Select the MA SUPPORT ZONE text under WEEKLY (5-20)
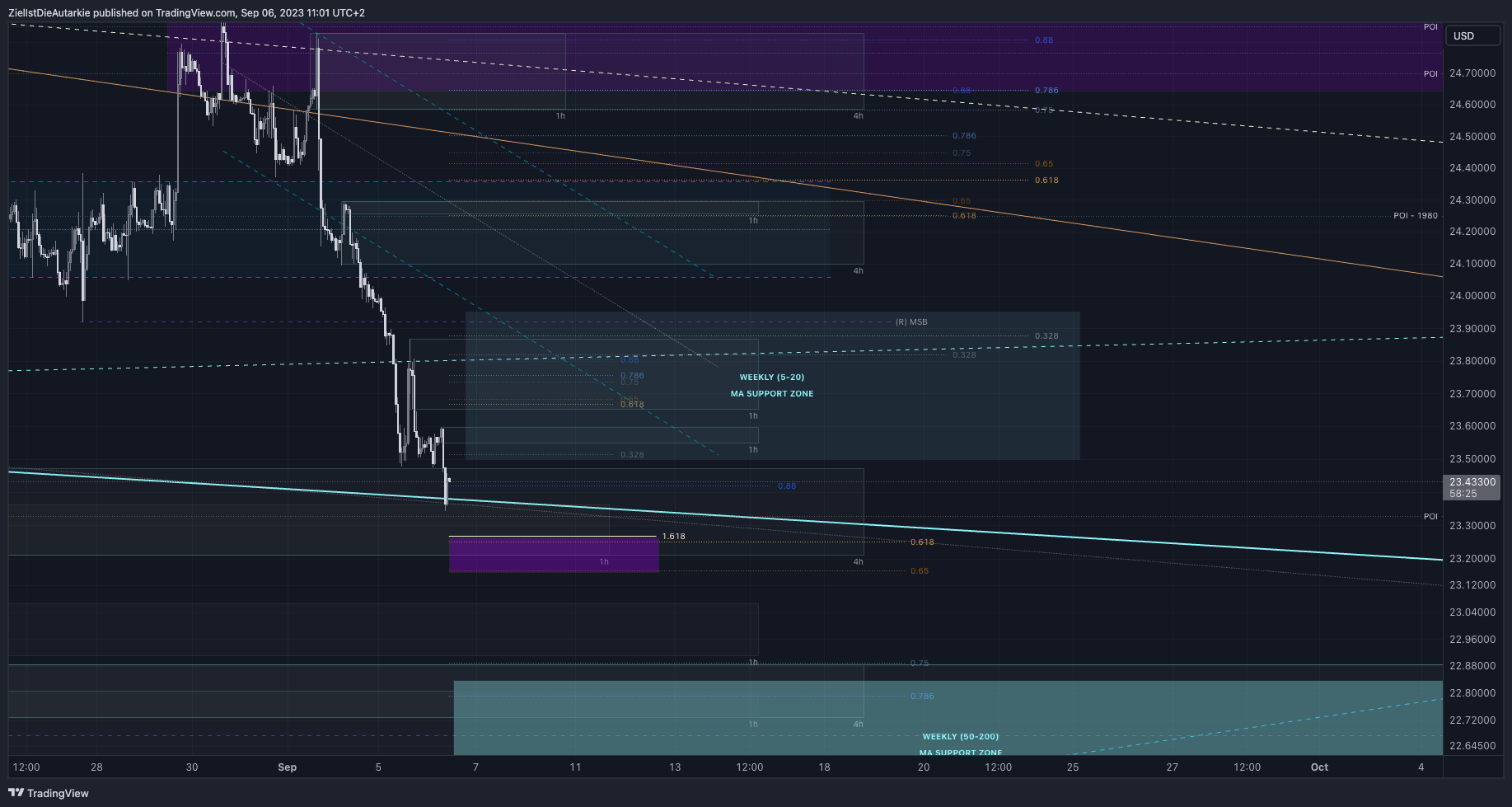1512x807 pixels. (x=772, y=394)
